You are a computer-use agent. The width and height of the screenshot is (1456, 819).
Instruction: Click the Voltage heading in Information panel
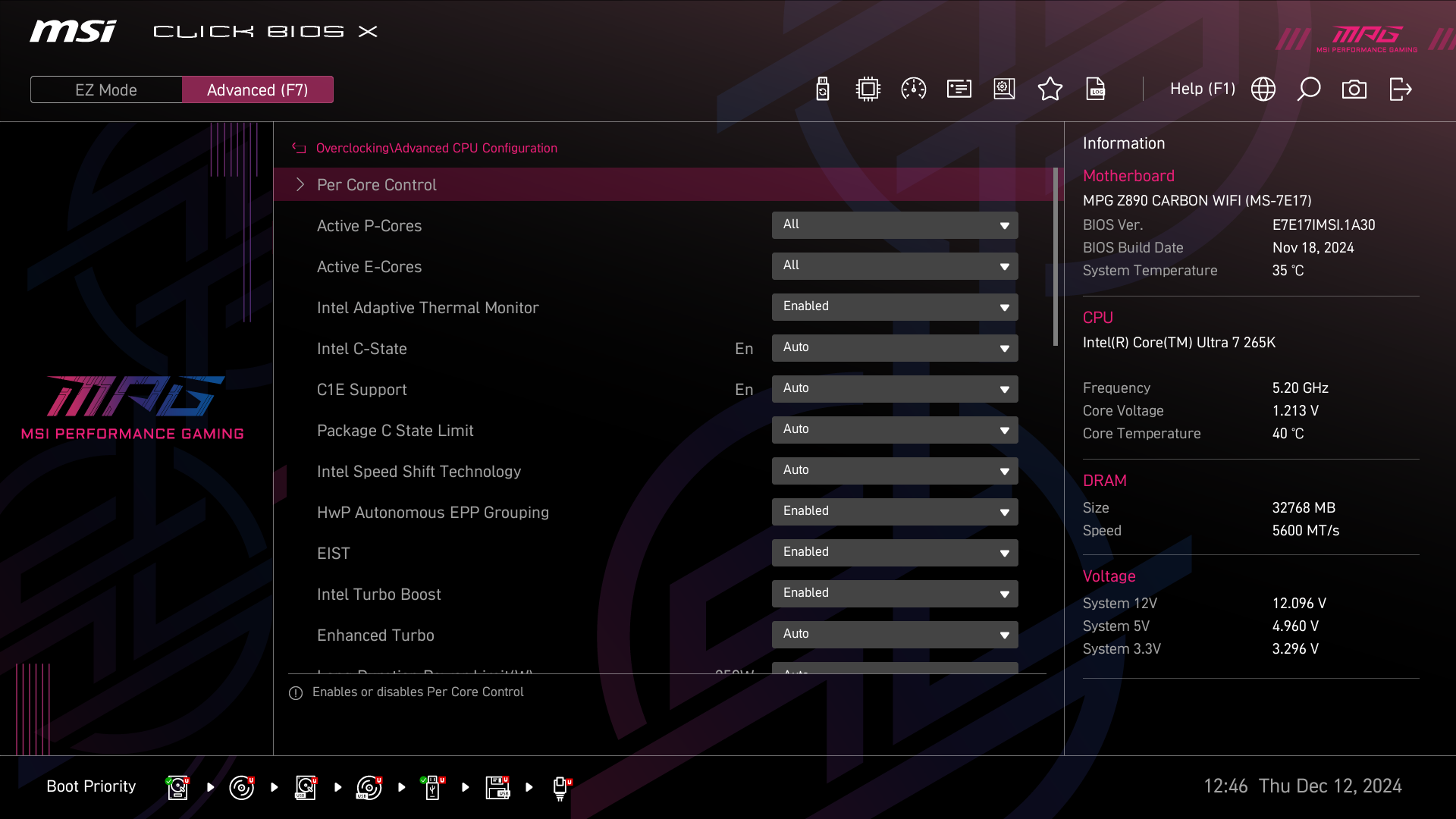(x=1109, y=576)
